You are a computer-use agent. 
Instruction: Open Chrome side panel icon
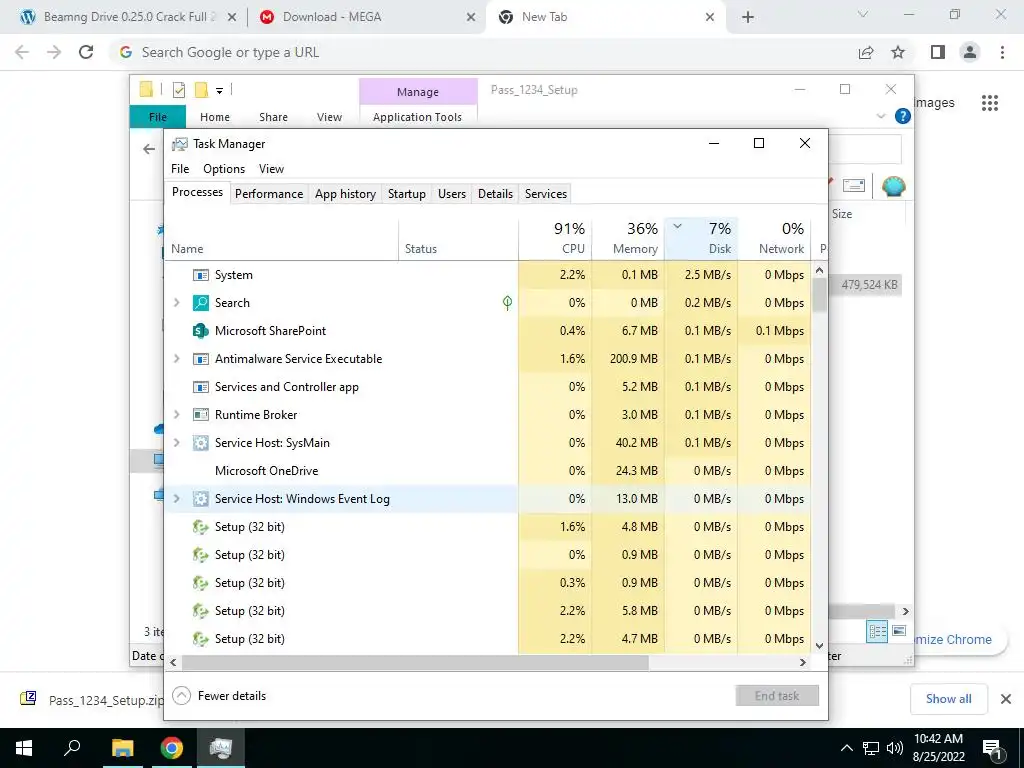[938, 52]
